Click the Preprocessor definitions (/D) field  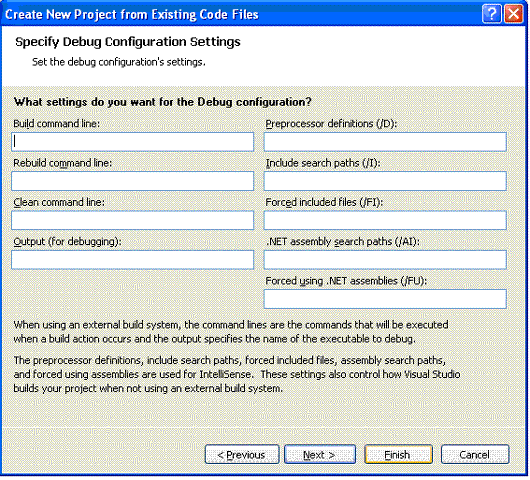385,142
